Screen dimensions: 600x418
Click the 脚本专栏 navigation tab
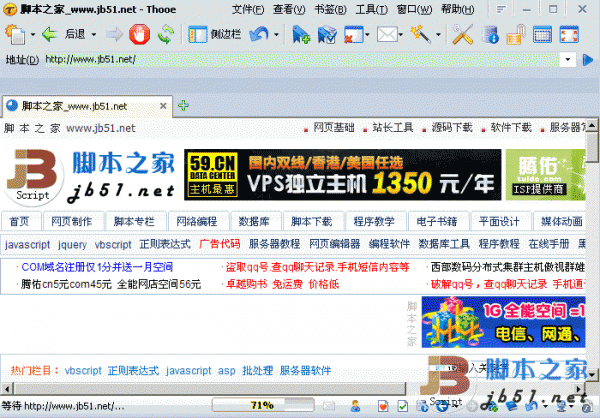(134, 221)
